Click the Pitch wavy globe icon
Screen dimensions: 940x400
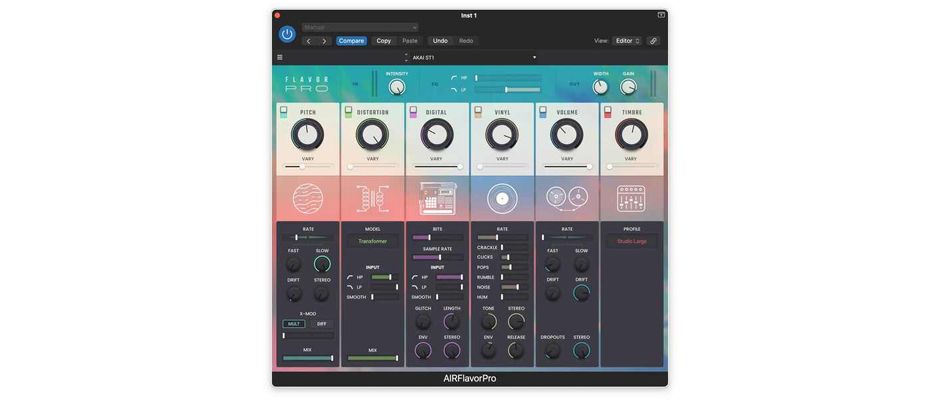pos(308,199)
